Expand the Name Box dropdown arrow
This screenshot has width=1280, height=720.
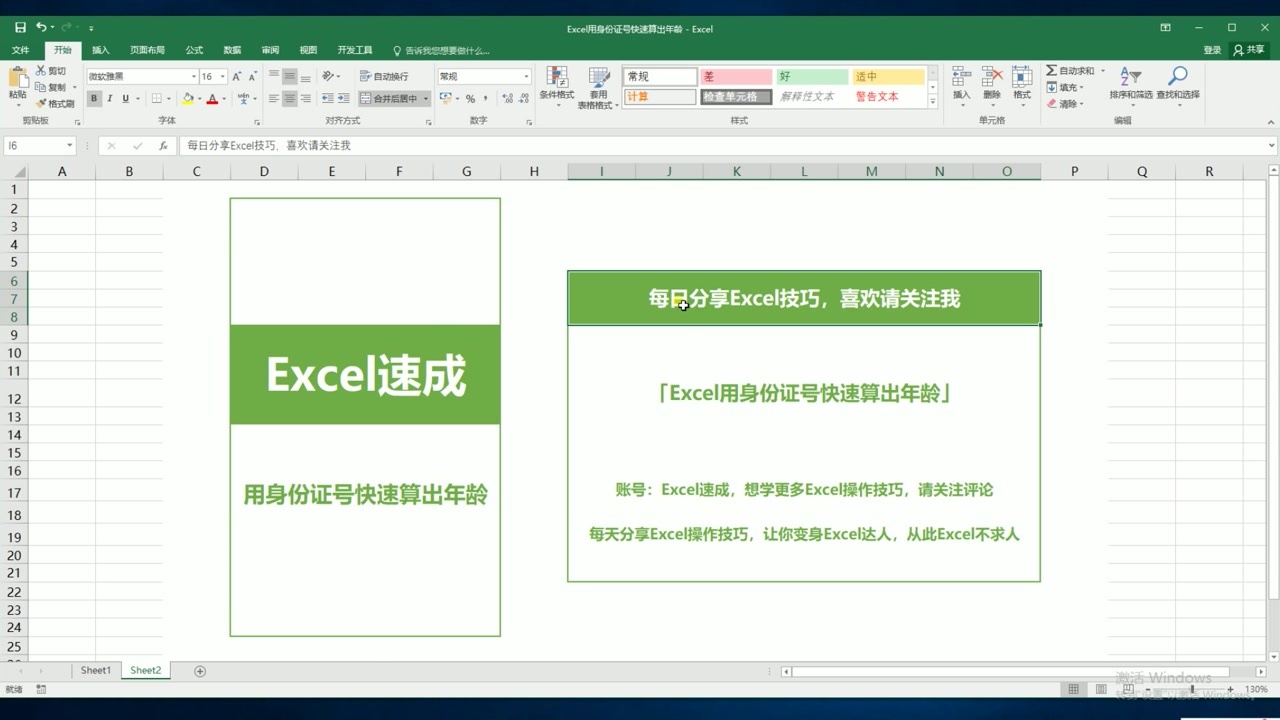click(69, 146)
